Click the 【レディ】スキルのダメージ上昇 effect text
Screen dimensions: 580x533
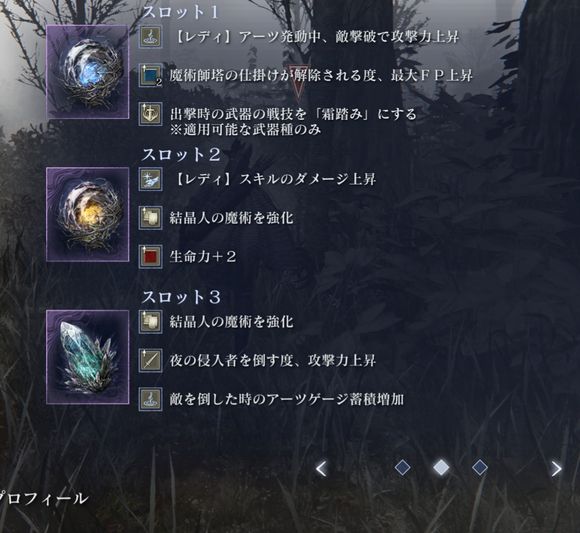[274, 179]
